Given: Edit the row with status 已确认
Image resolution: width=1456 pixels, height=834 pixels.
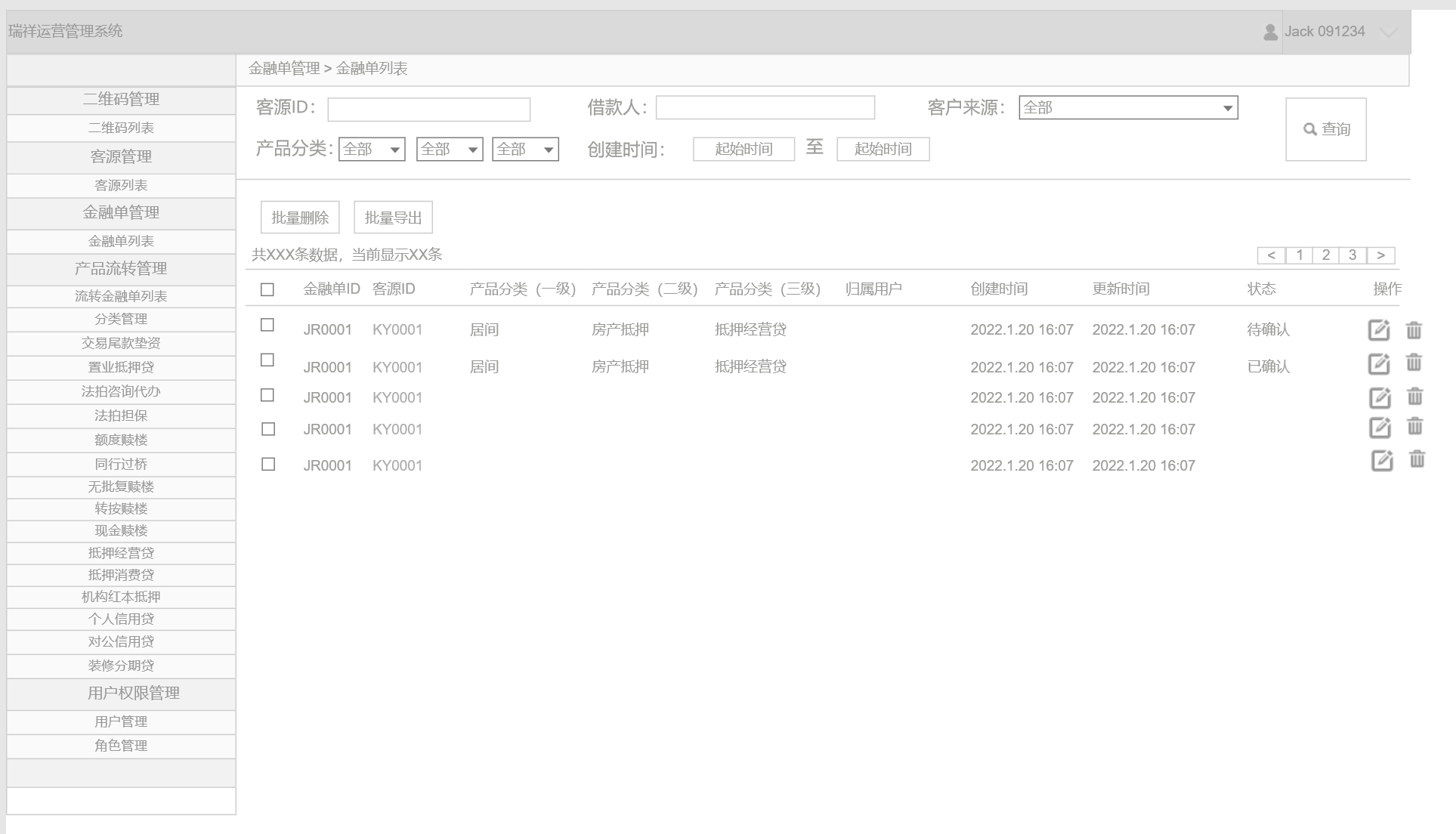Looking at the screenshot, I should click(1379, 364).
